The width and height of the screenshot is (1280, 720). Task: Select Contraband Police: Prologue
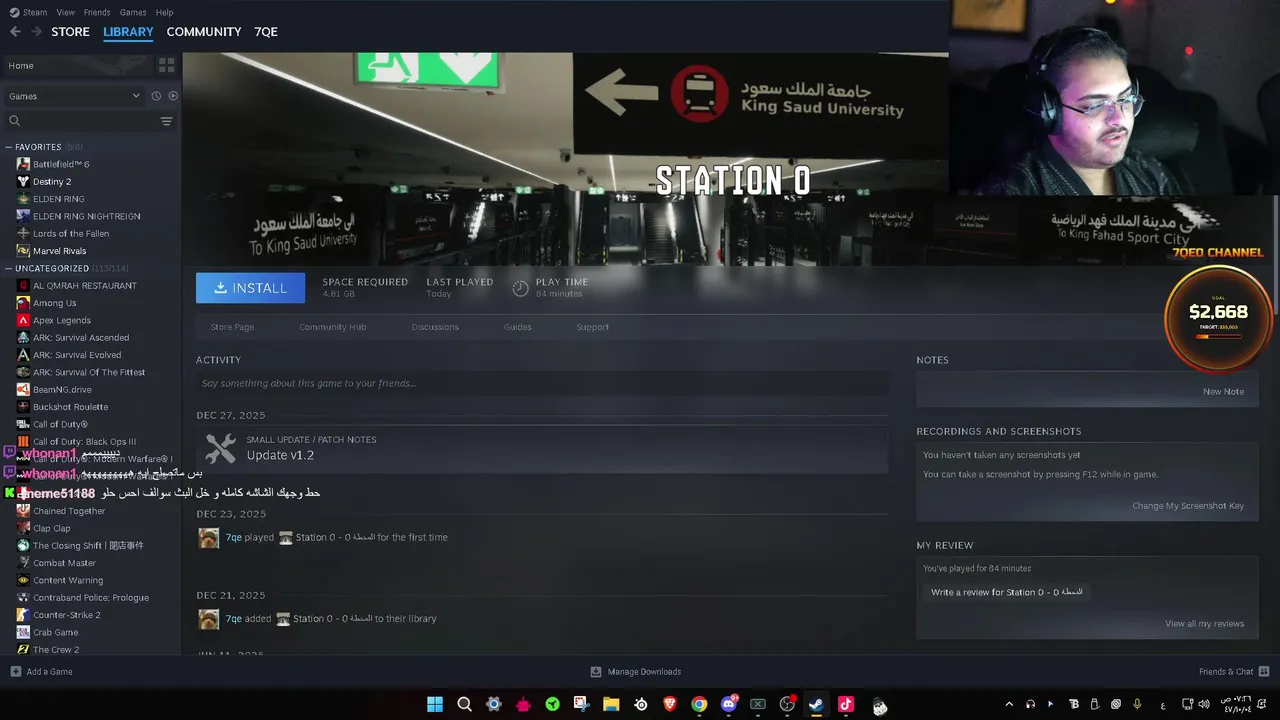[91, 598]
